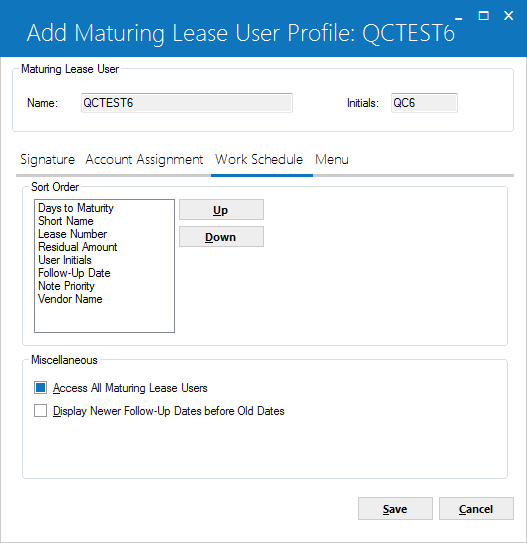
Task: Open the Menu tab
Action: coord(332,160)
